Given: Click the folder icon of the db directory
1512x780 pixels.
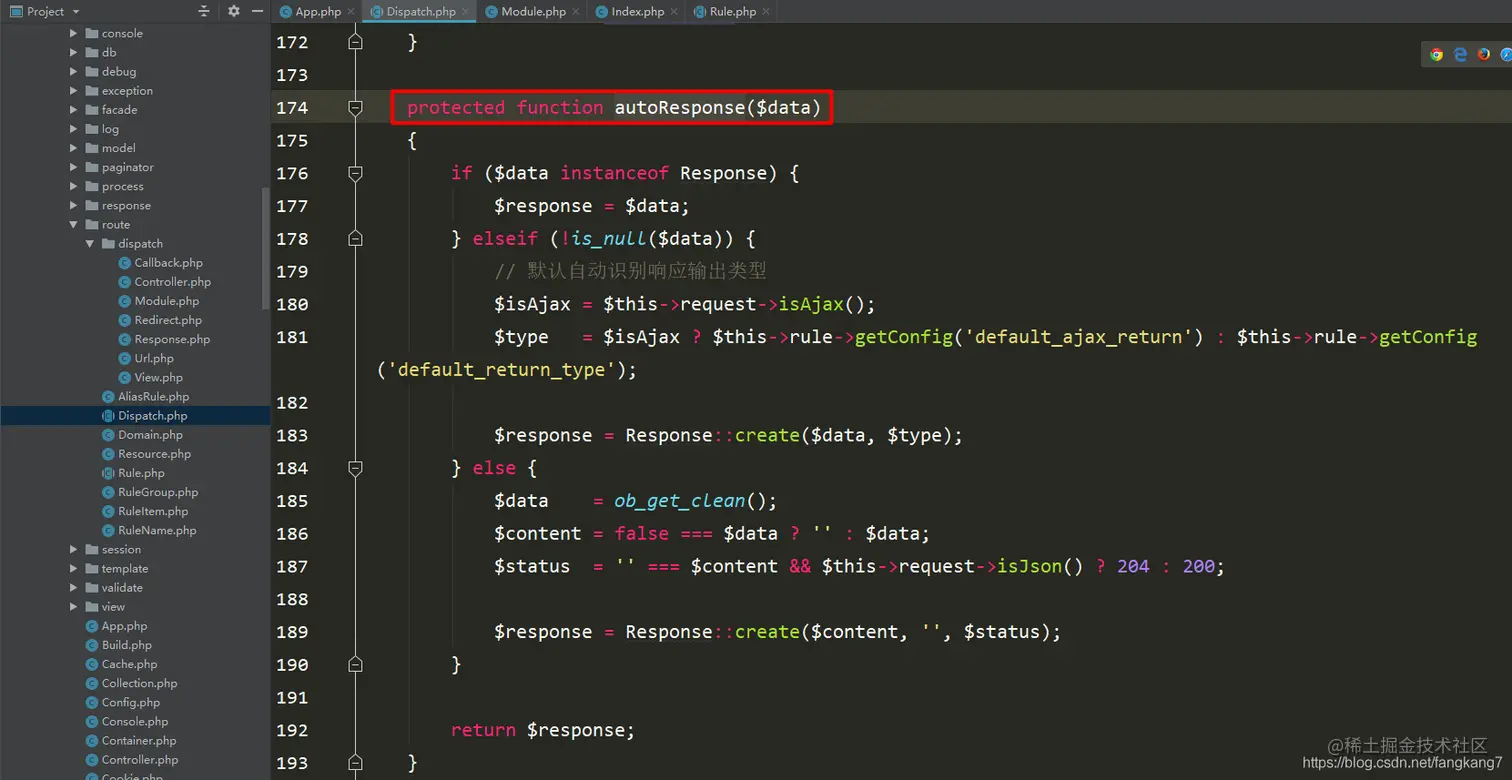Looking at the screenshot, I should coord(92,52).
